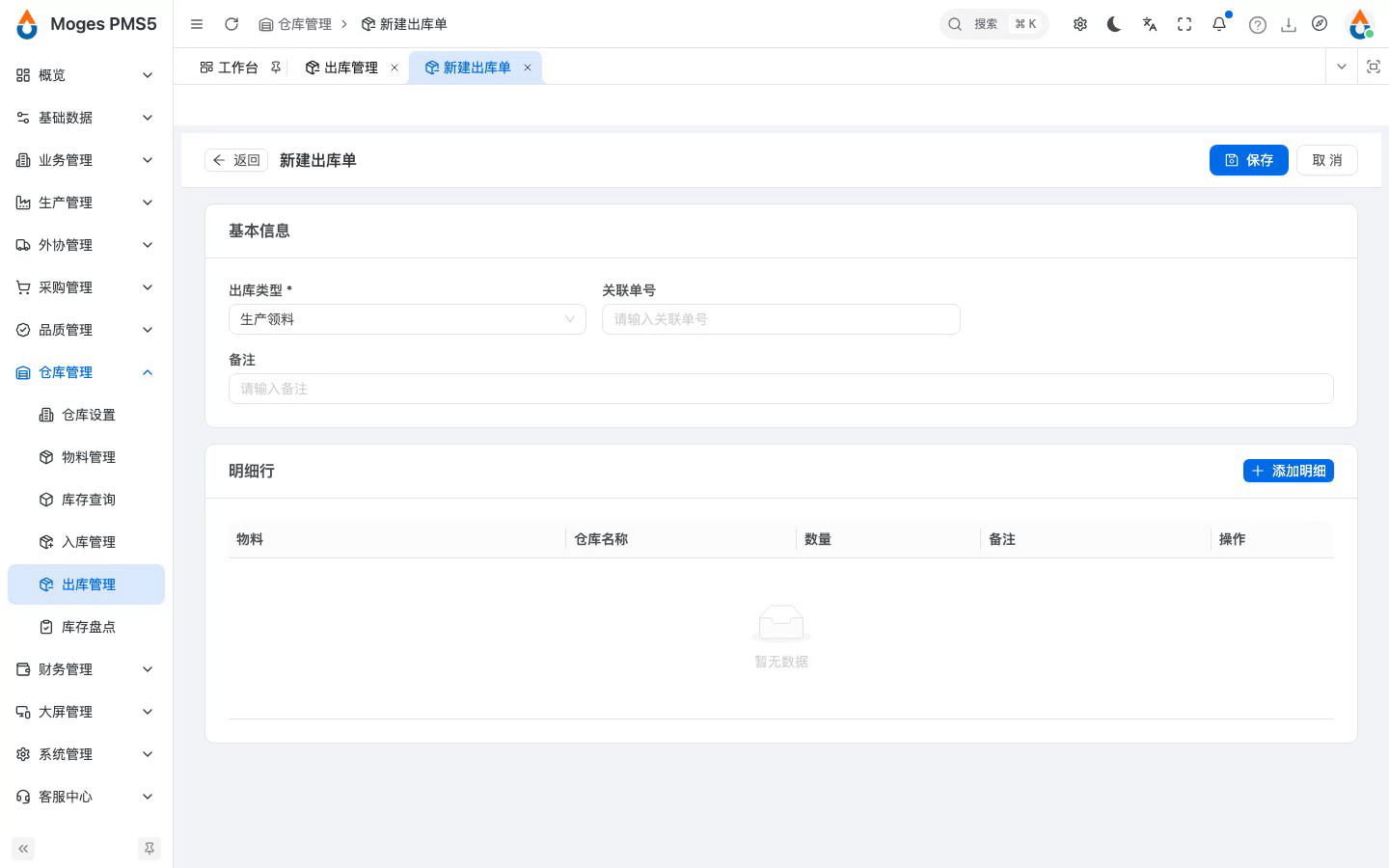Image resolution: width=1389 pixels, height=868 pixels.
Task: Click the 操作 column header
Action: tap(1272, 539)
